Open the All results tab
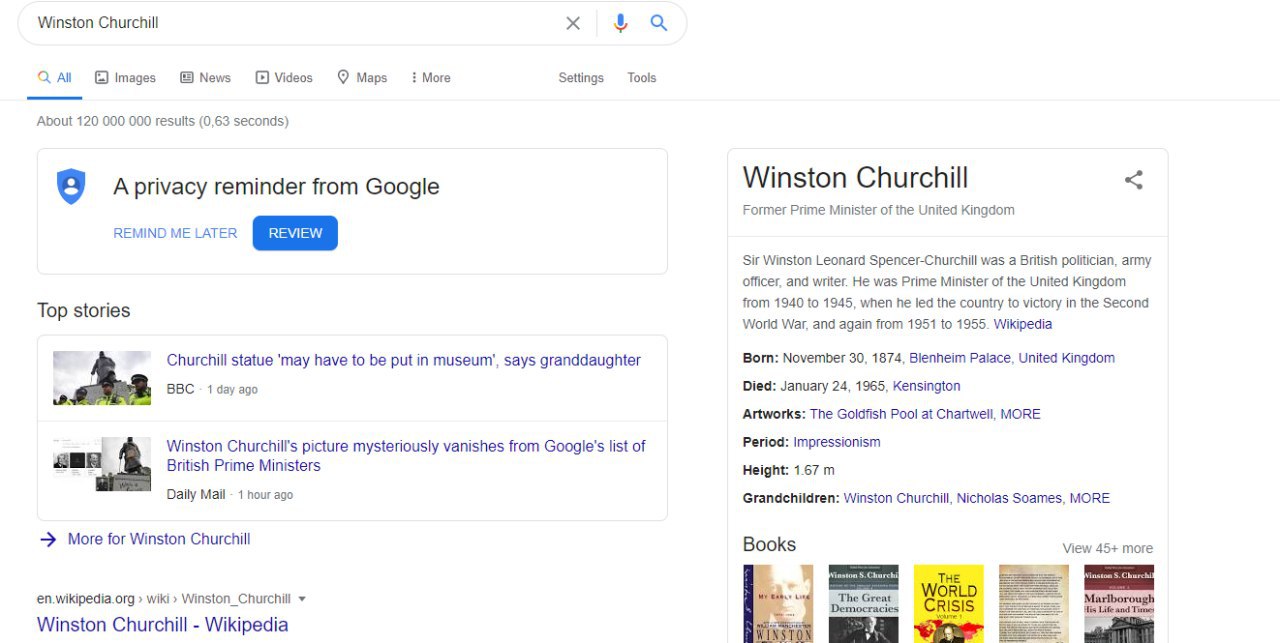The width and height of the screenshot is (1280, 643). [x=54, y=78]
